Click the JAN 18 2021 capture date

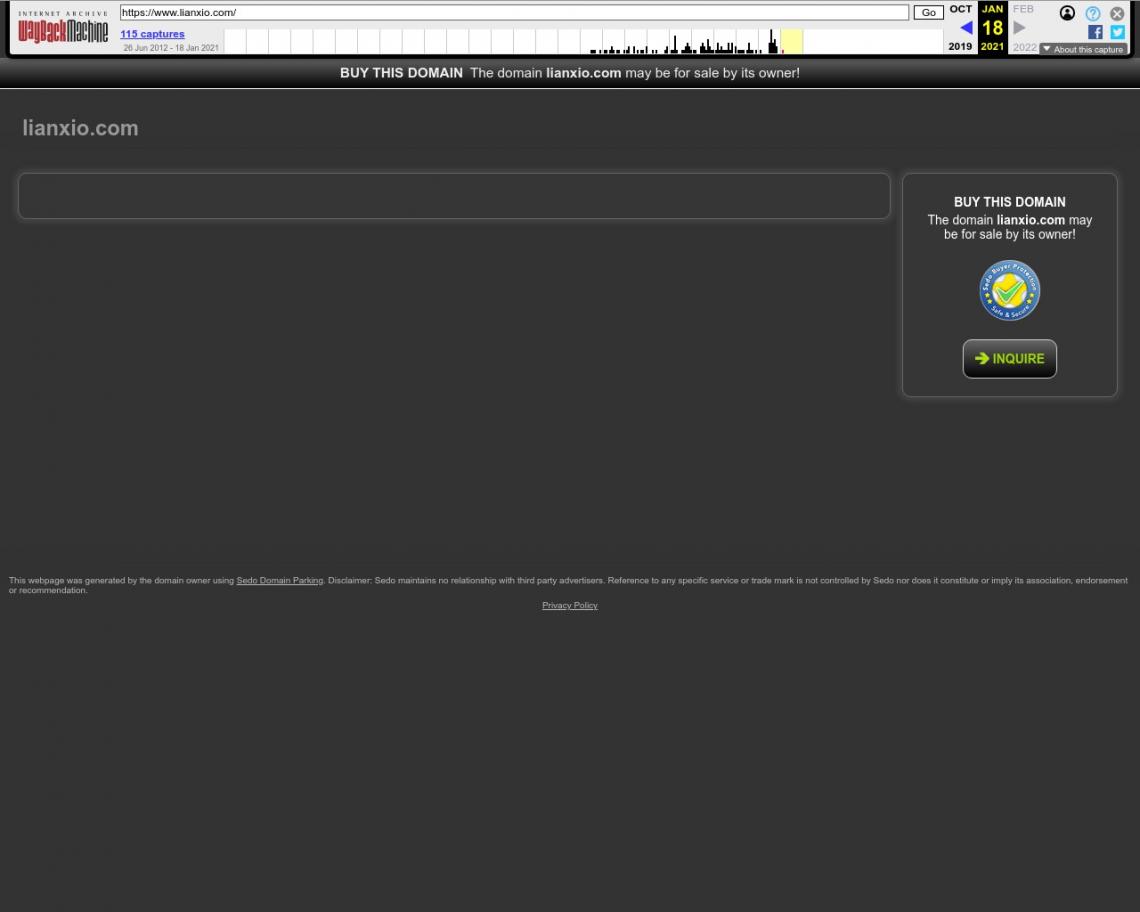coord(992,28)
